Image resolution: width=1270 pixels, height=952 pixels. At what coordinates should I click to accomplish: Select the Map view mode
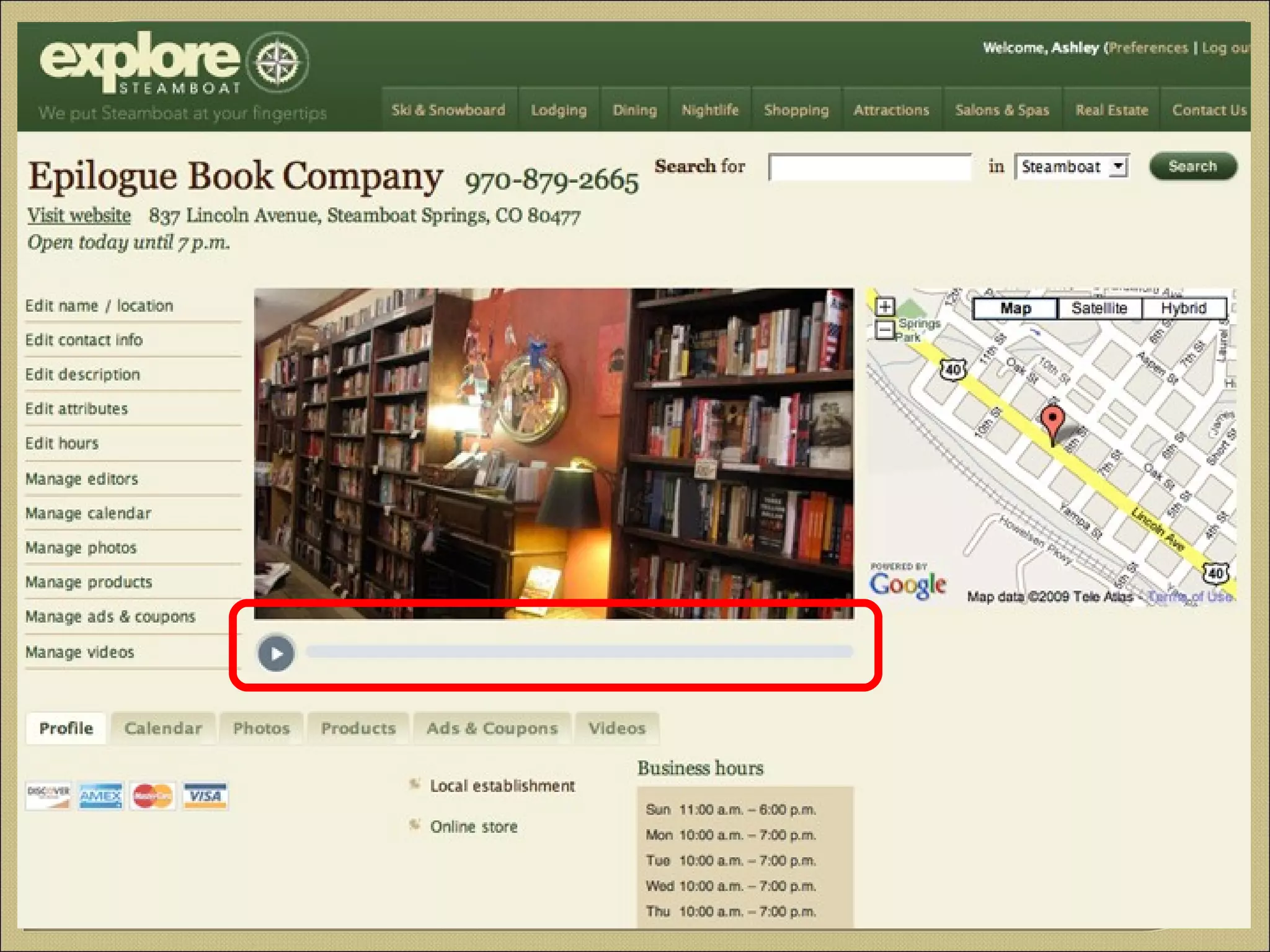point(1015,308)
